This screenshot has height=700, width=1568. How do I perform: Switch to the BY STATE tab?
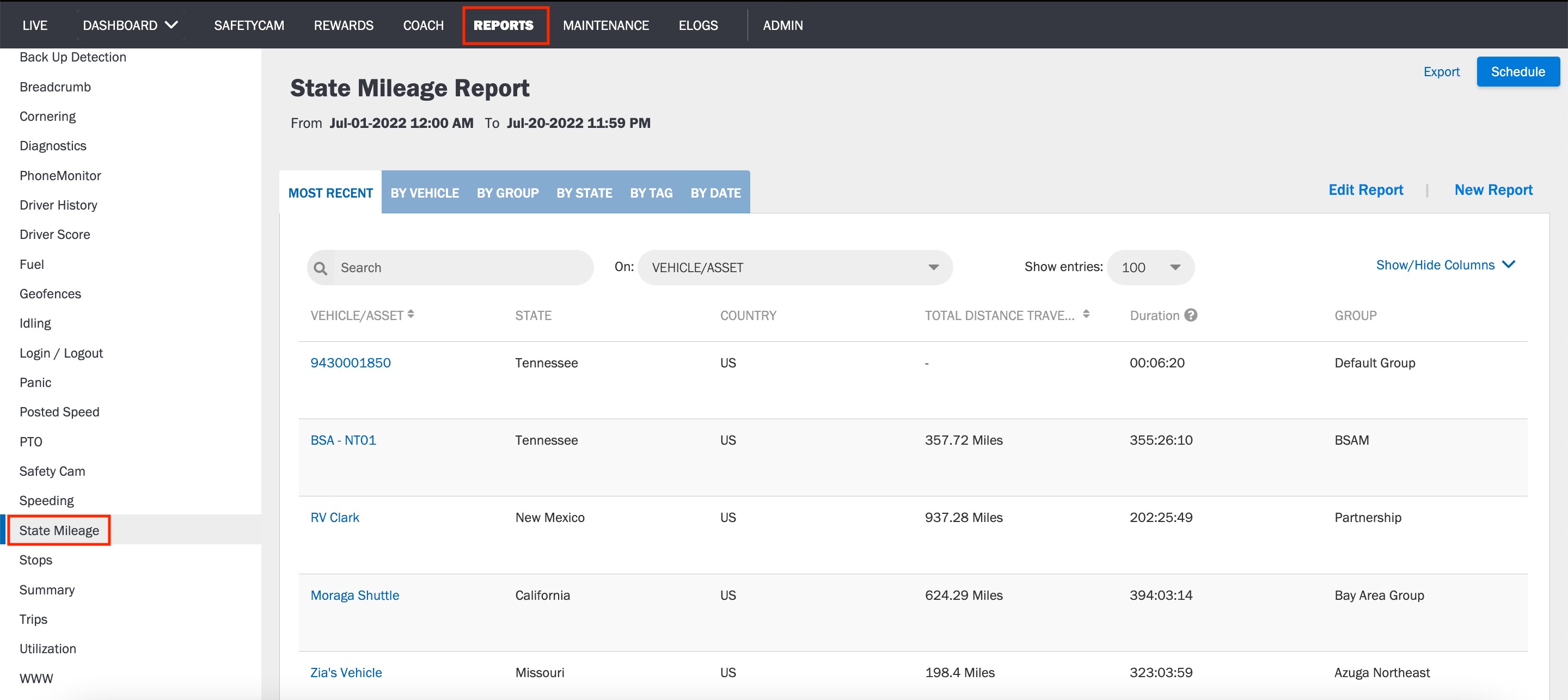pos(584,192)
